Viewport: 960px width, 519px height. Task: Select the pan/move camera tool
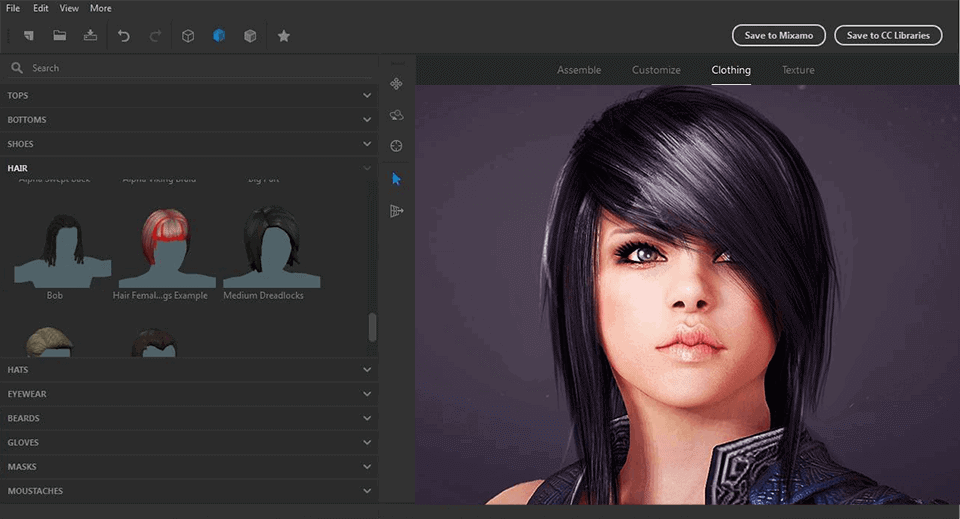point(396,84)
